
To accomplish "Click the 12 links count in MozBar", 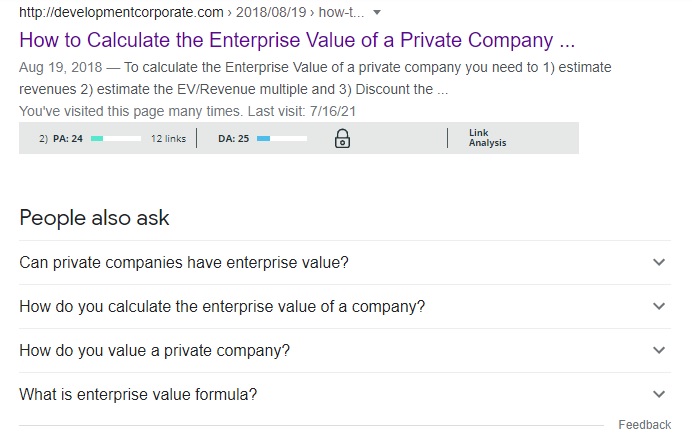I will click(168, 139).
